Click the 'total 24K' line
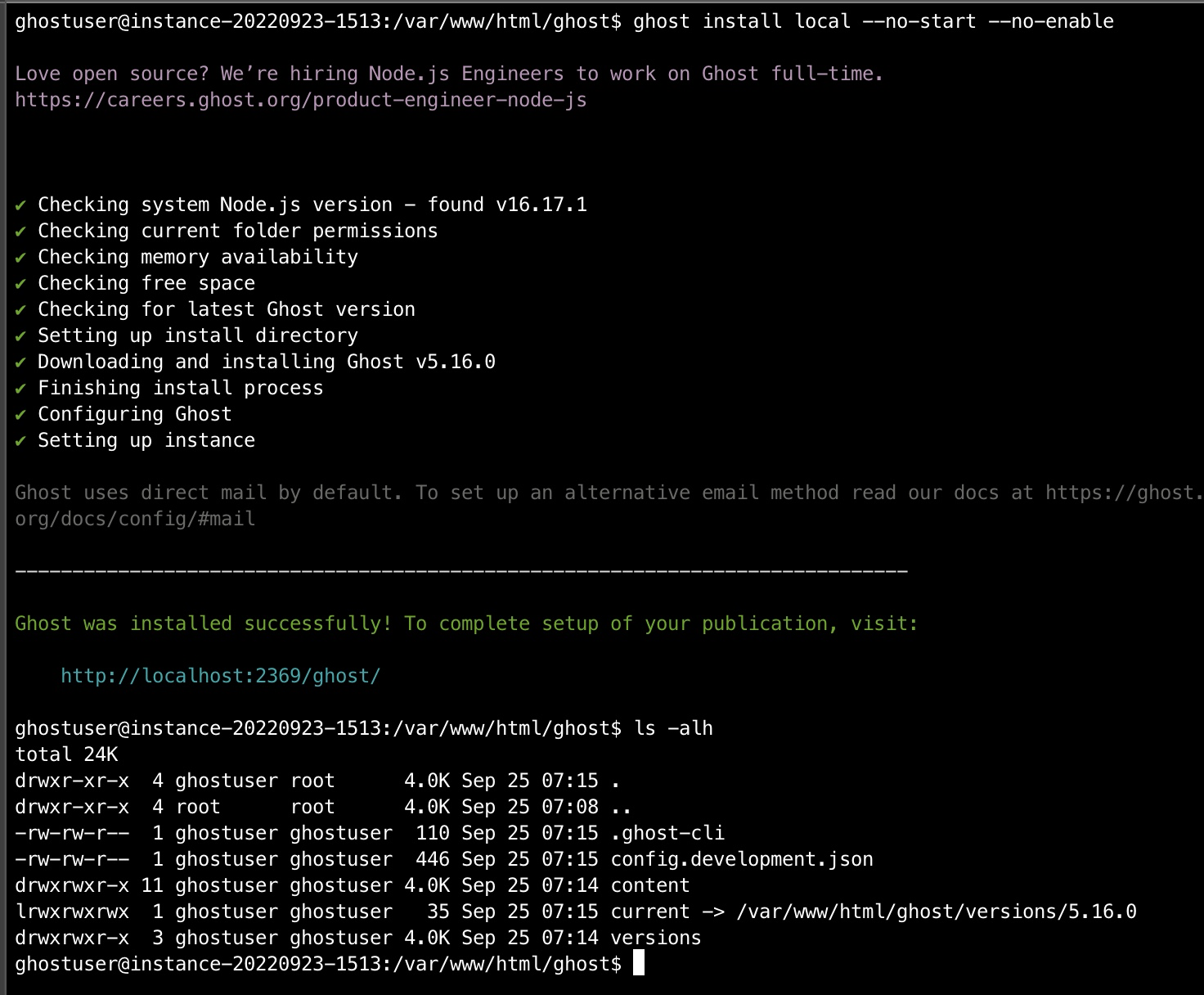The height and width of the screenshot is (995, 1204). [66, 754]
